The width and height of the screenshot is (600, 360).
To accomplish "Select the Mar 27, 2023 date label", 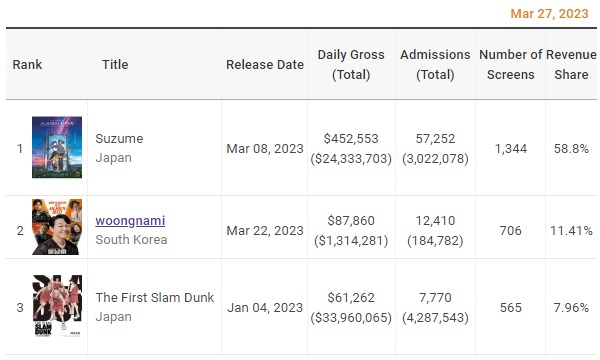I will coord(549,14).
